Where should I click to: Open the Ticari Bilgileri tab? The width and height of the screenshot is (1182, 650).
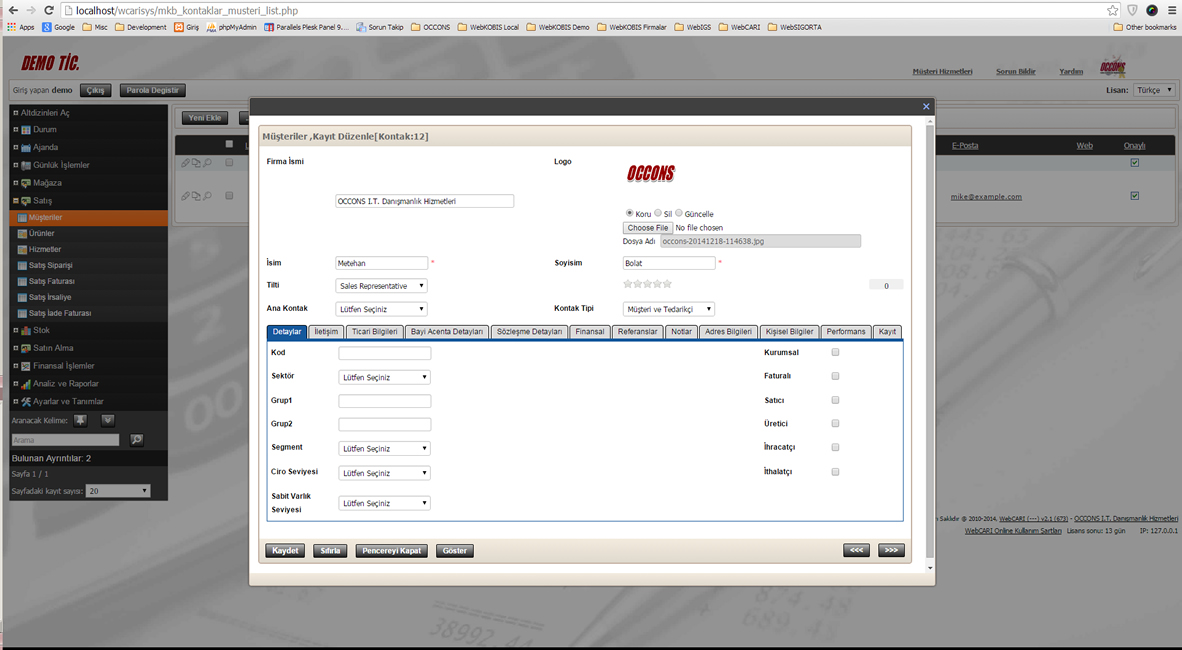375,332
